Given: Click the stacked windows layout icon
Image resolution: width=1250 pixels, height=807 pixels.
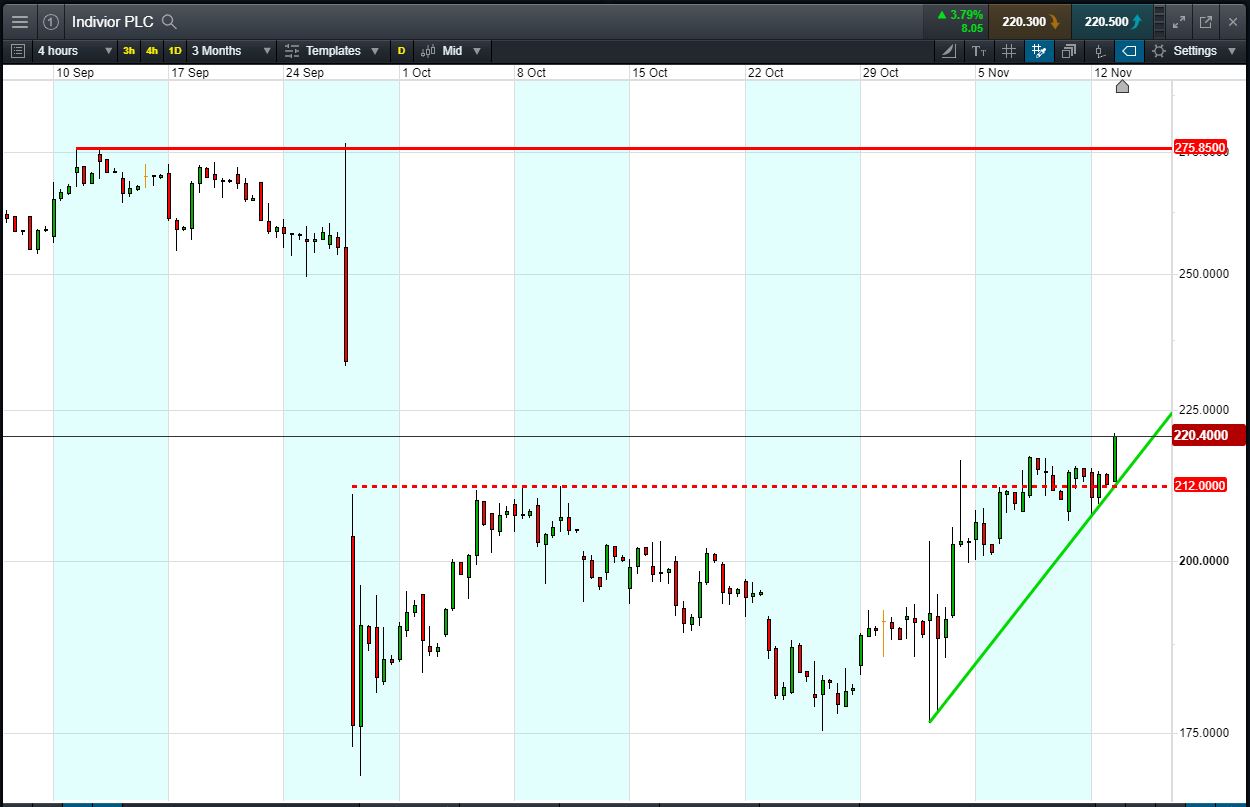Looking at the screenshot, I should tap(1069, 50).
